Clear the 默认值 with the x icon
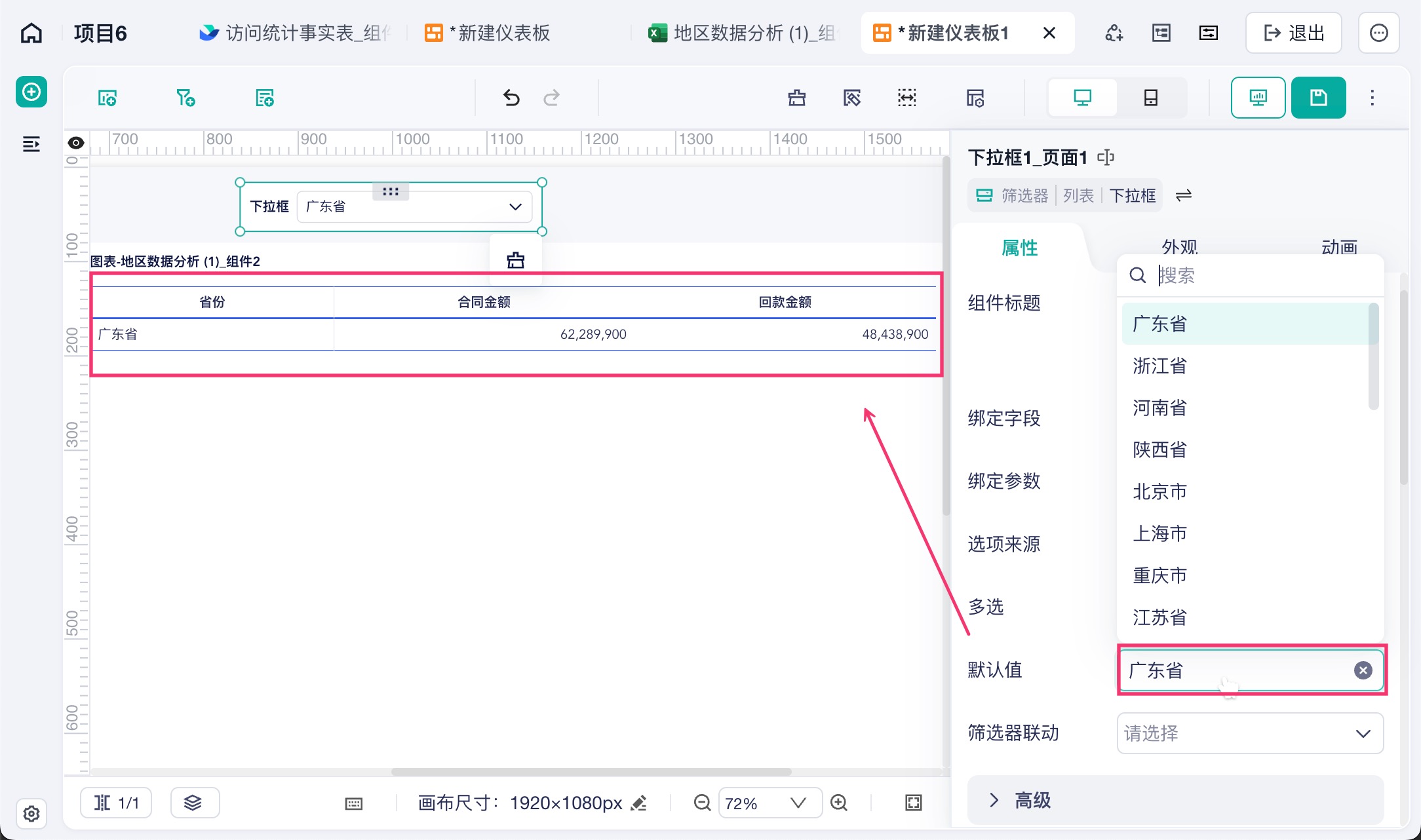The width and height of the screenshot is (1421, 840). click(x=1363, y=670)
